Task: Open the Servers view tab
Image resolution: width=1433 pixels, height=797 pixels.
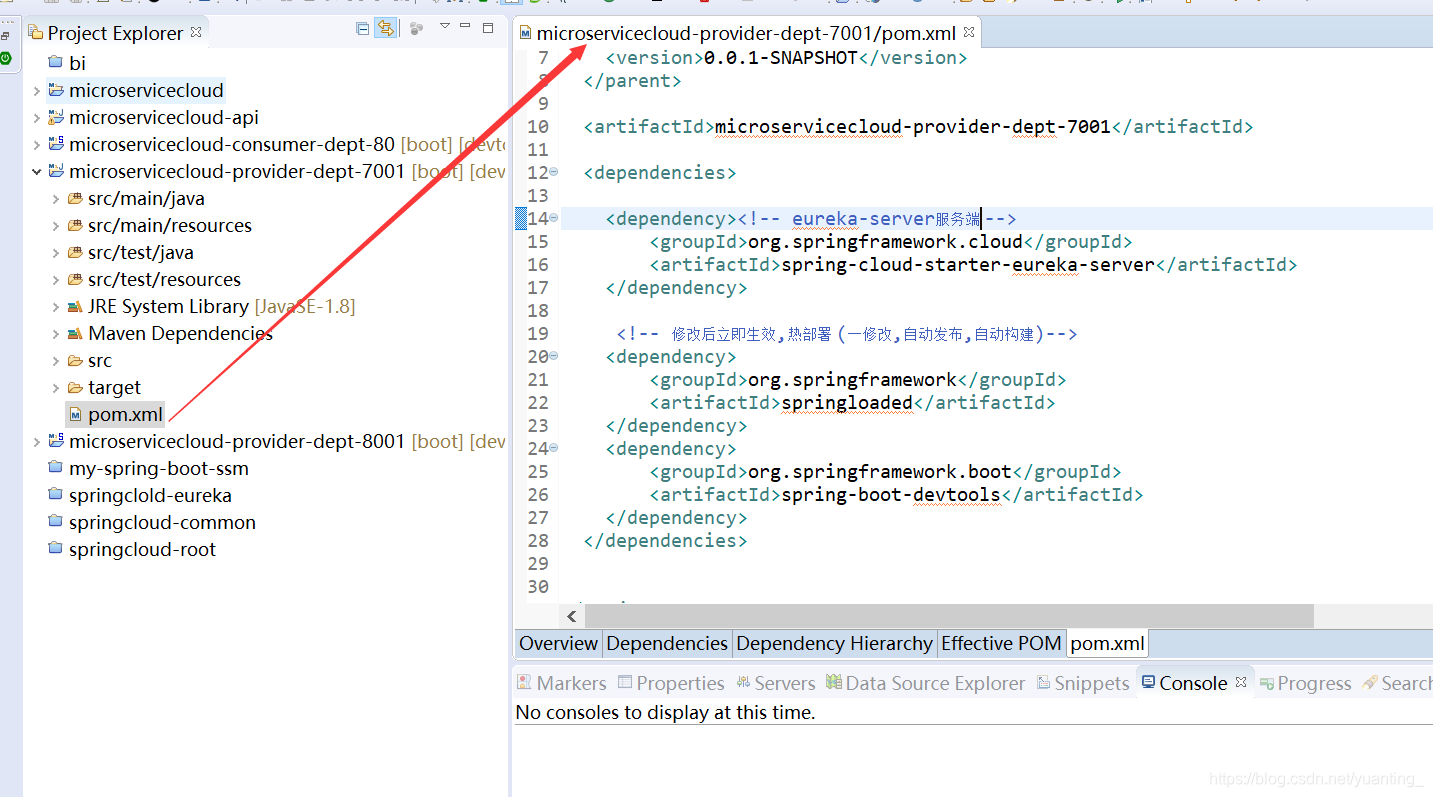Action: coord(775,684)
